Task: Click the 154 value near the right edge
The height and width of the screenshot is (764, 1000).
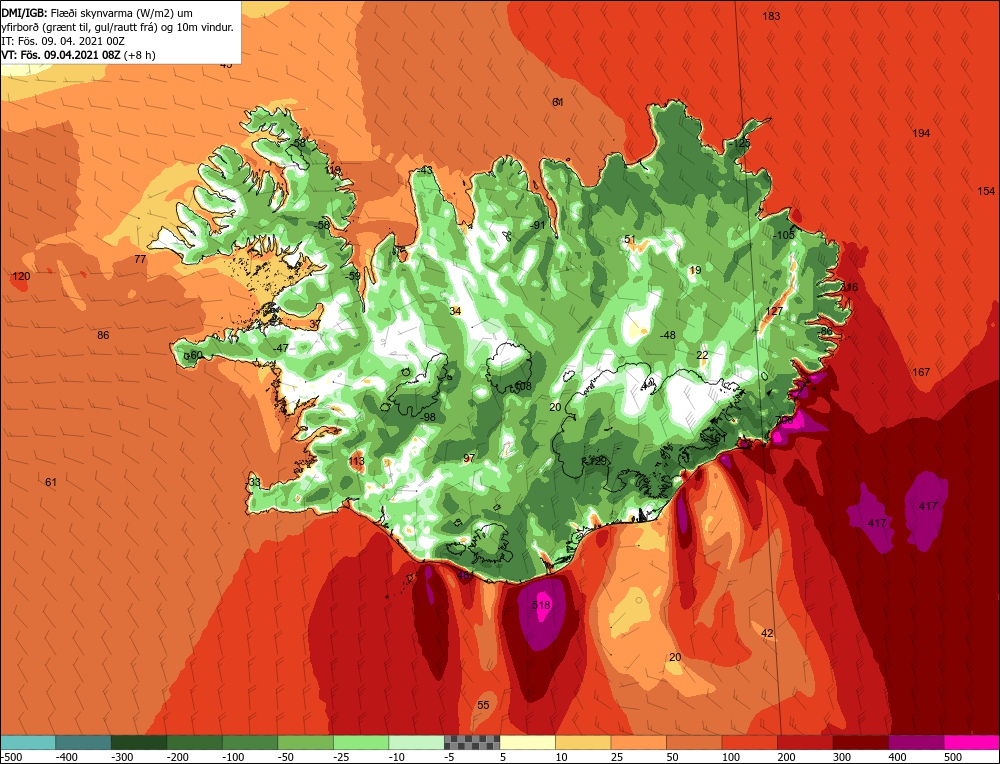Action: [x=985, y=191]
